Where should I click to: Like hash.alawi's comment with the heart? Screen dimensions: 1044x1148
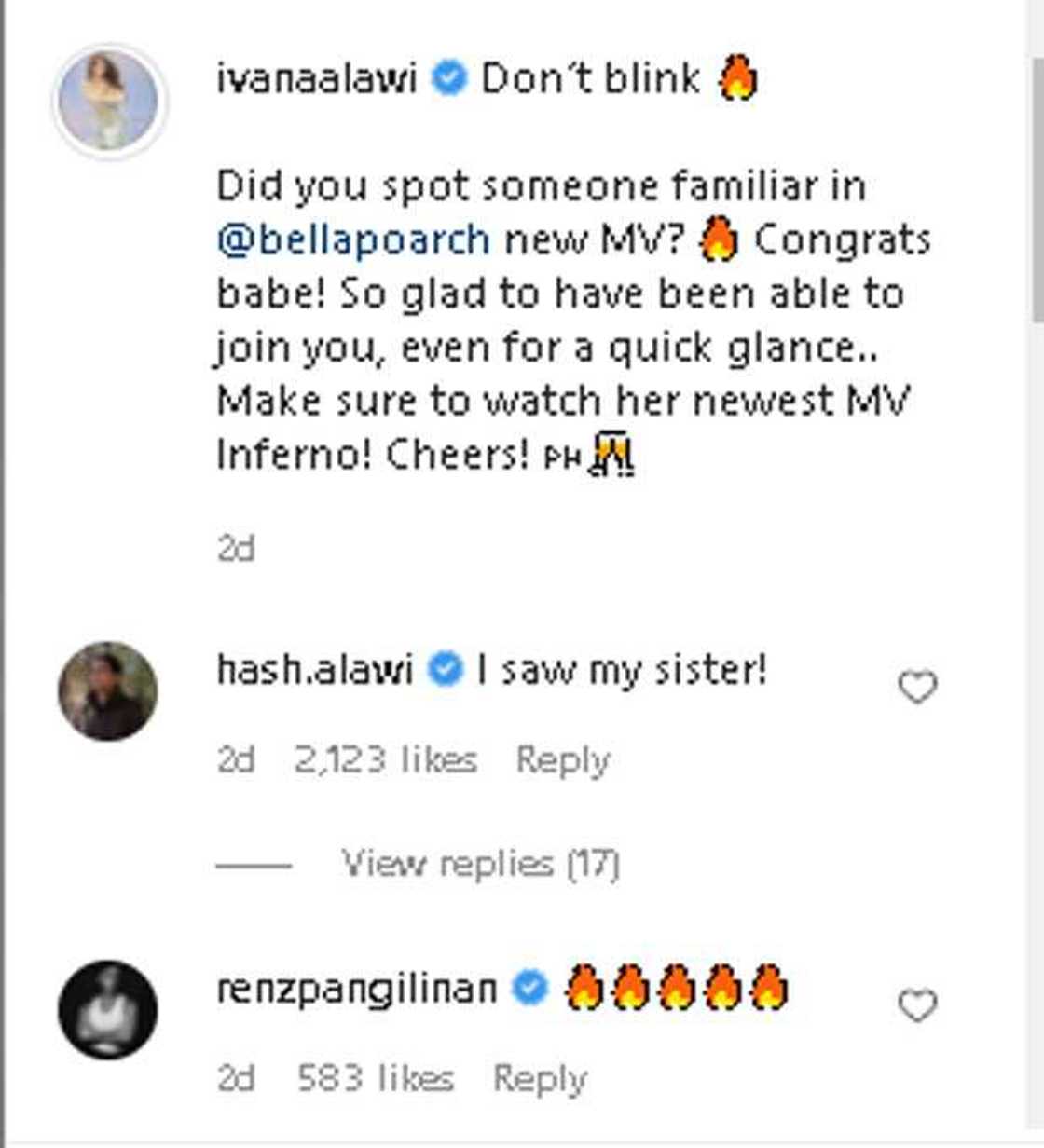coord(916,688)
